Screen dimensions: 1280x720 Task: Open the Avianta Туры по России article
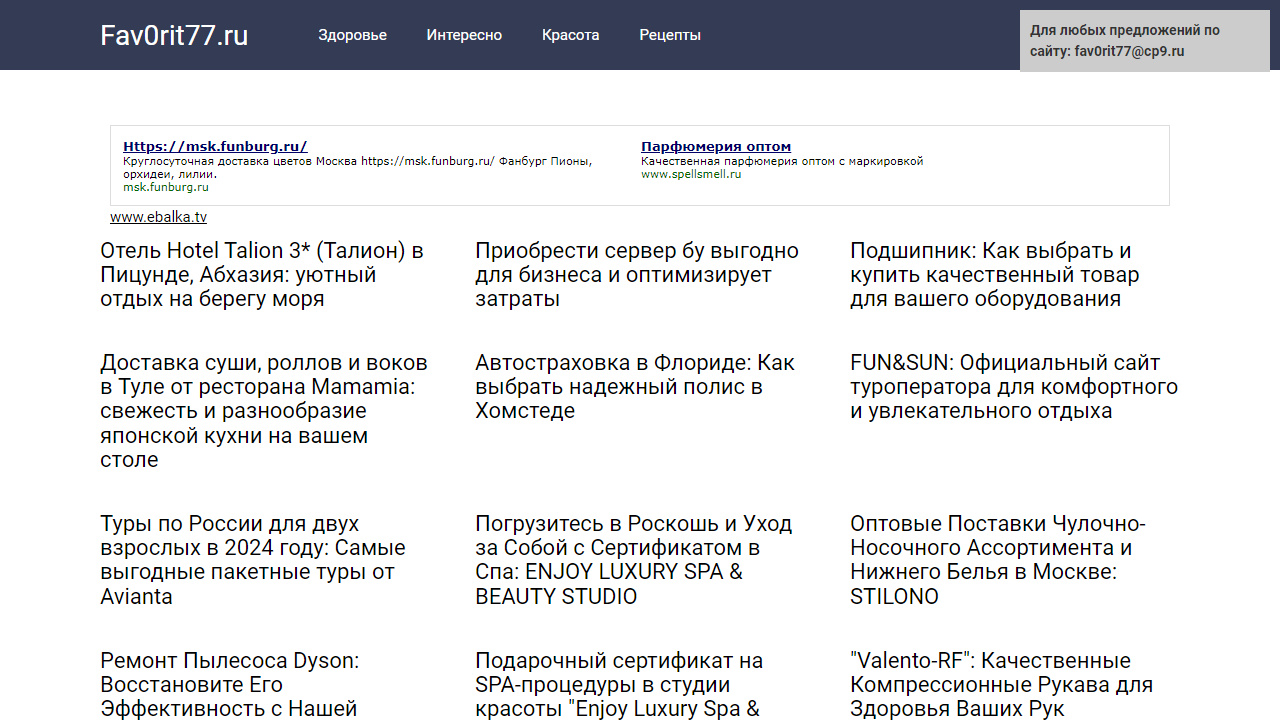(252, 559)
